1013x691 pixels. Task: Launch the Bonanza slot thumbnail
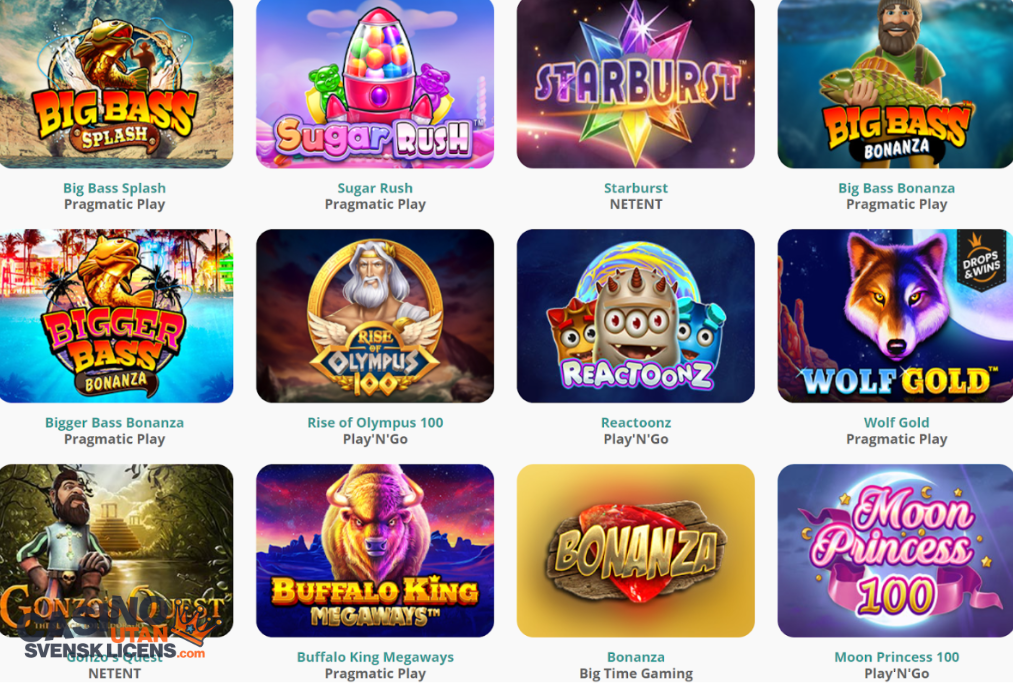(x=636, y=551)
